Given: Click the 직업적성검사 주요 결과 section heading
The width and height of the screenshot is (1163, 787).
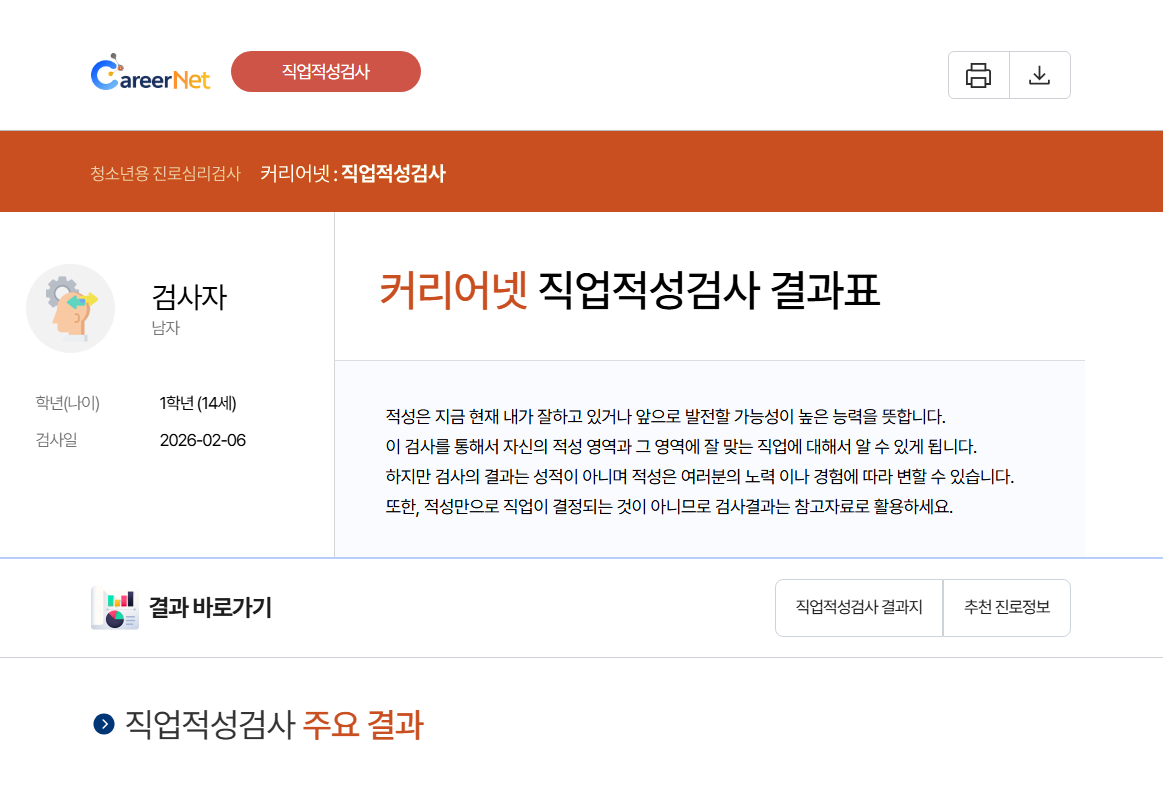Looking at the screenshot, I should tap(274, 724).
